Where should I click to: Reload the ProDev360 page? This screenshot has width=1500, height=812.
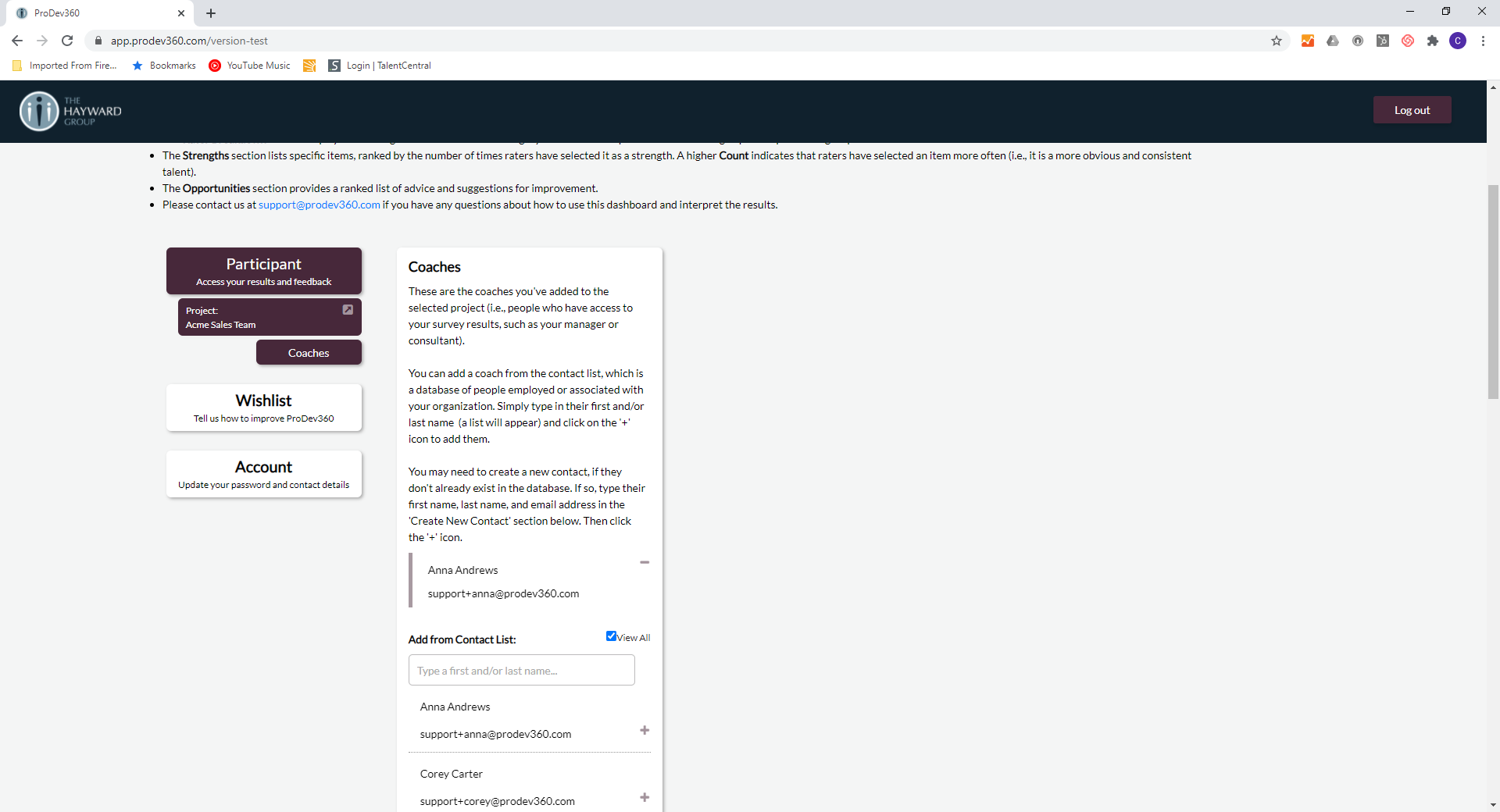coord(67,41)
